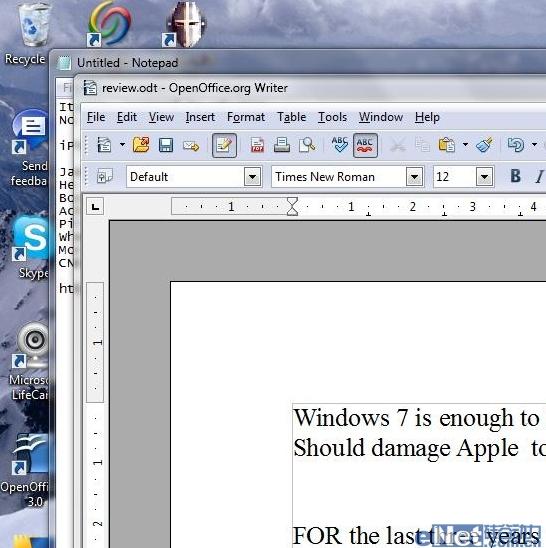
Task: Click the Untitled - Notepad title bar
Action: 297,63
